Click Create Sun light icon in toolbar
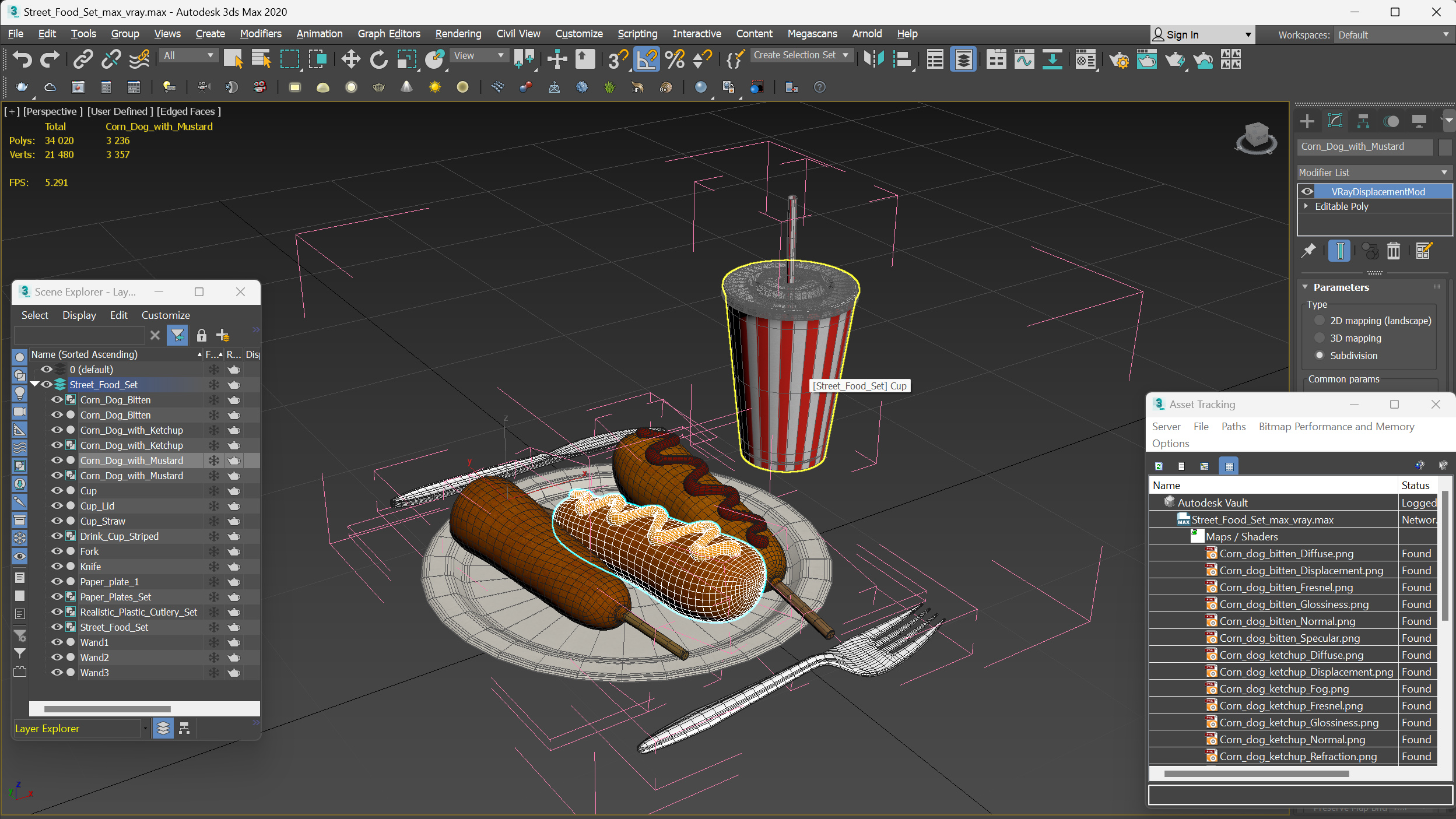This screenshot has width=1456, height=819. click(x=434, y=87)
